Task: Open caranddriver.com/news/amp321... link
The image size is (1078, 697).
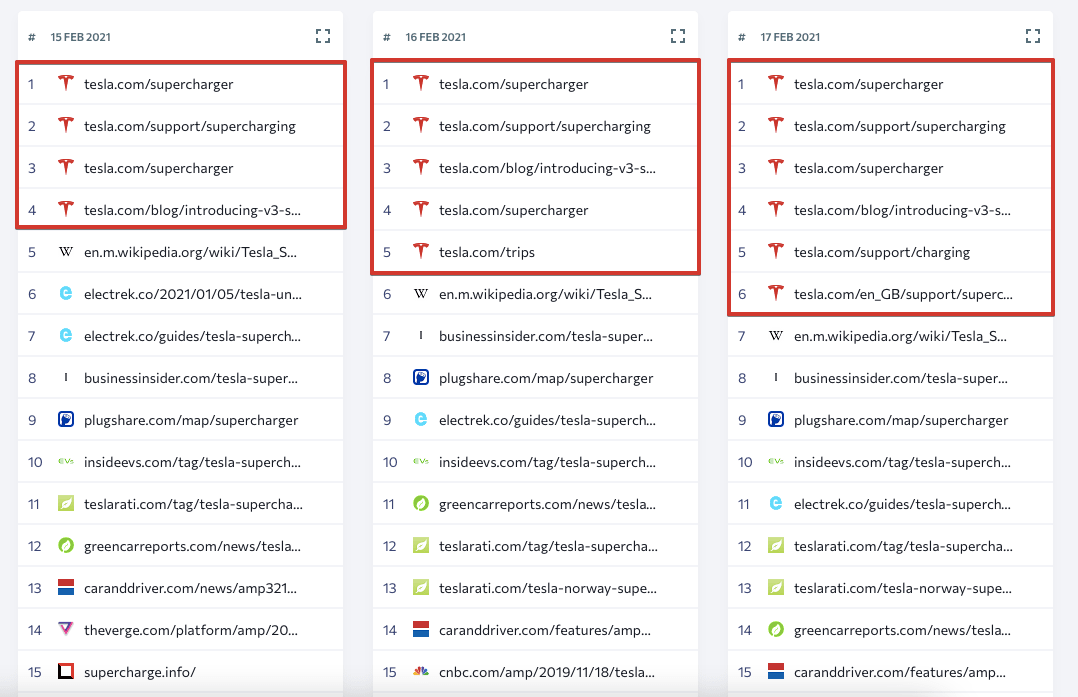Action: coord(190,588)
